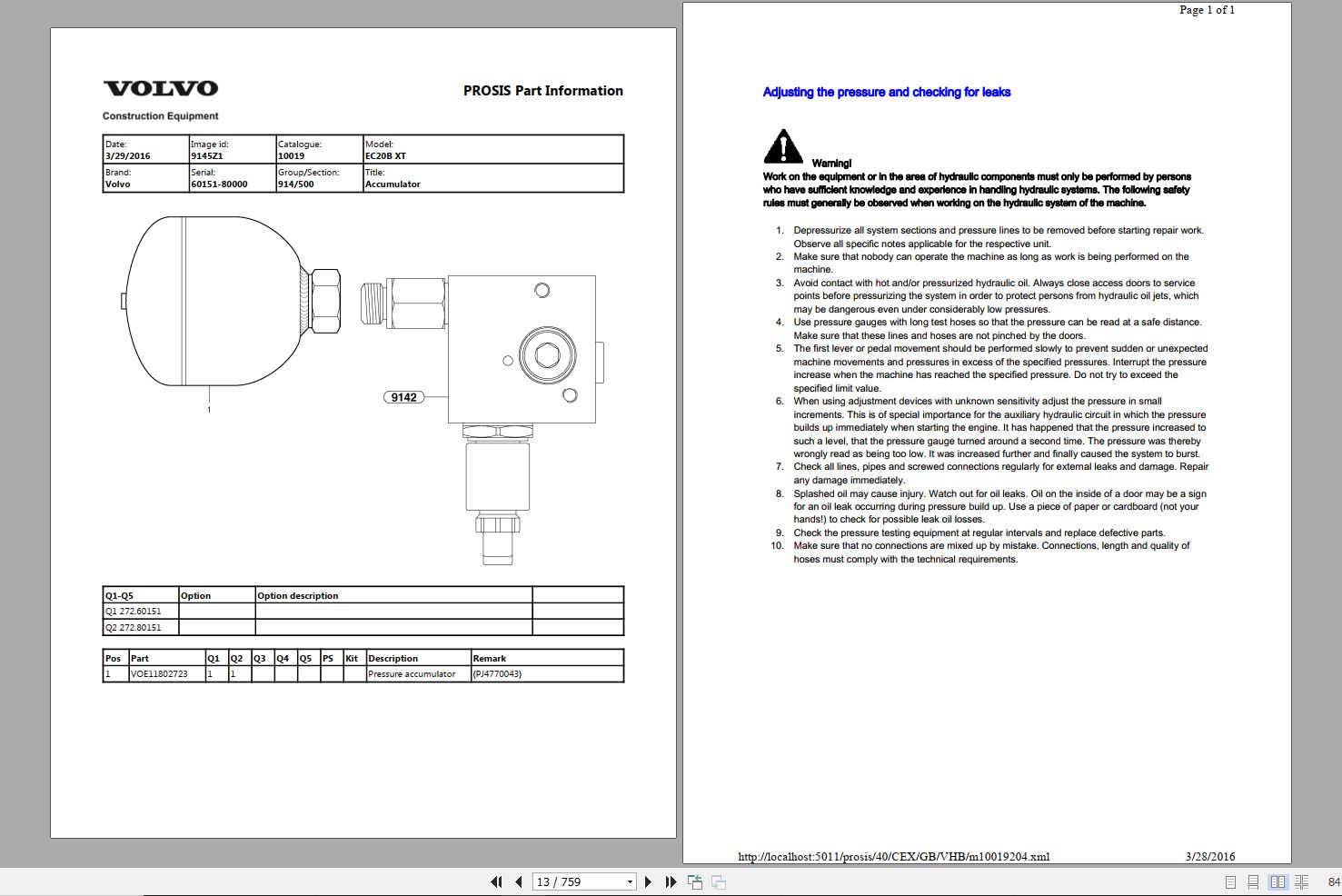
Task: Click the catalogue value 10019
Action: [x=291, y=156]
